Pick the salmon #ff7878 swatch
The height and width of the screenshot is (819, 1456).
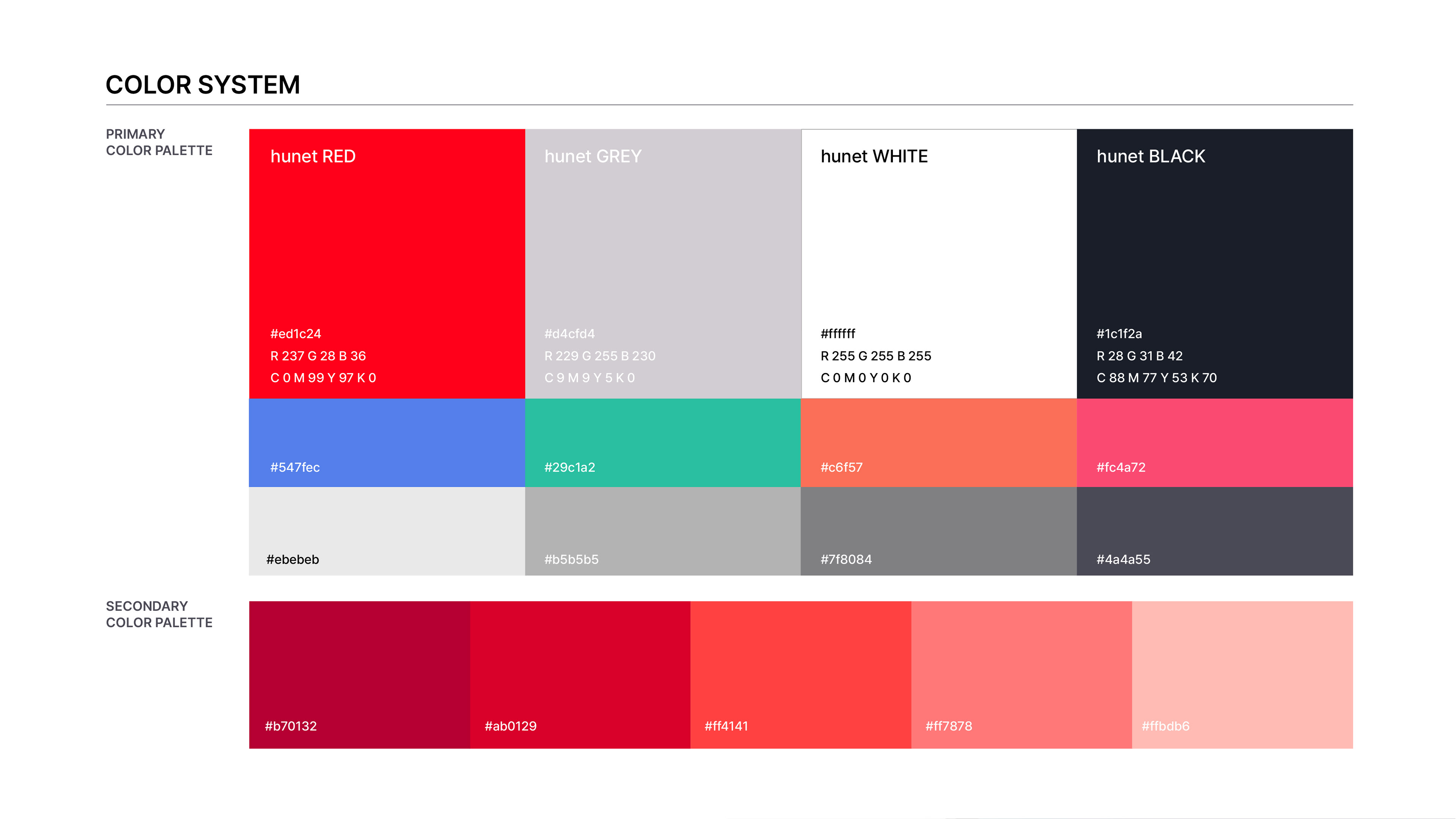(1022, 675)
